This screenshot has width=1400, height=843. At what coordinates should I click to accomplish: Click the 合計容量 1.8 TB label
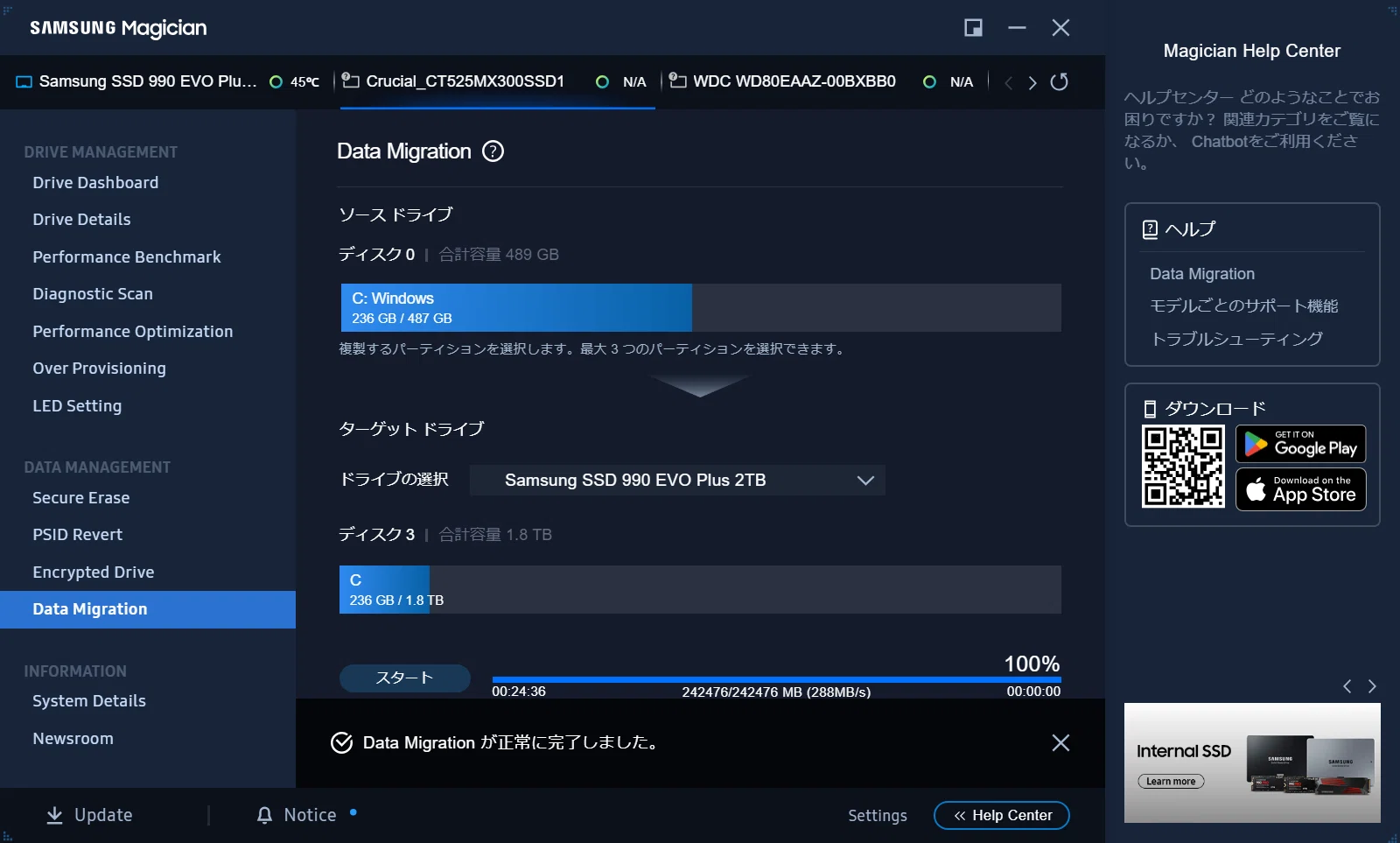[x=495, y=535]
